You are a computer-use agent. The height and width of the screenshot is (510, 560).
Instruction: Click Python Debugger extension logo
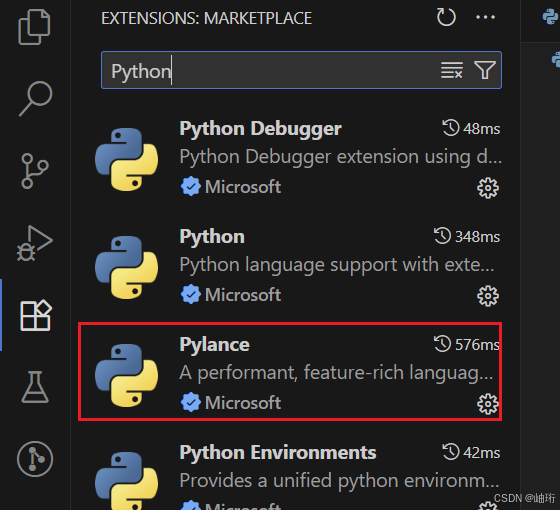click(126, 159)
